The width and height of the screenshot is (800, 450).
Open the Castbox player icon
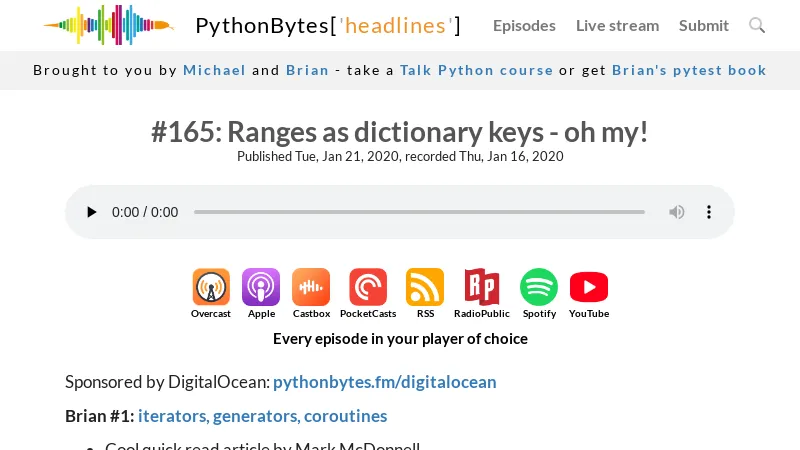point(311,287)
